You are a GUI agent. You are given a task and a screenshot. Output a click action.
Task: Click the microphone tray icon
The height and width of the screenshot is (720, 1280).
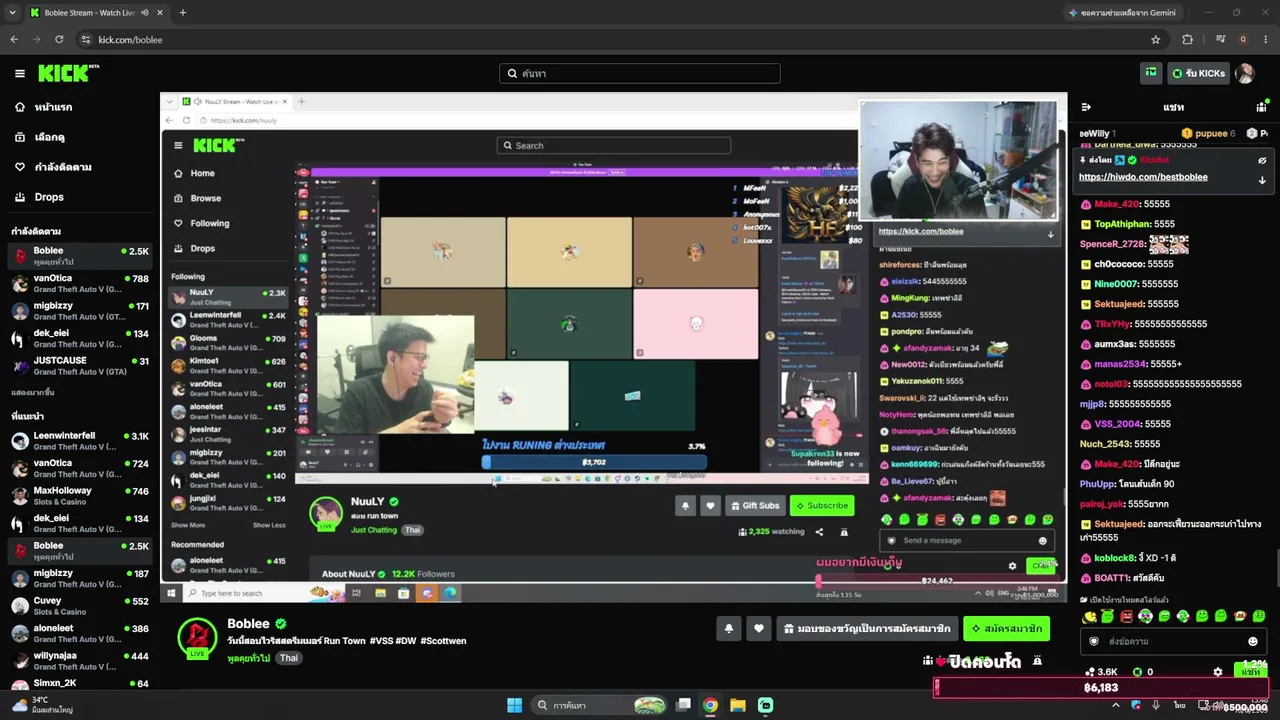click(1157, 705)
